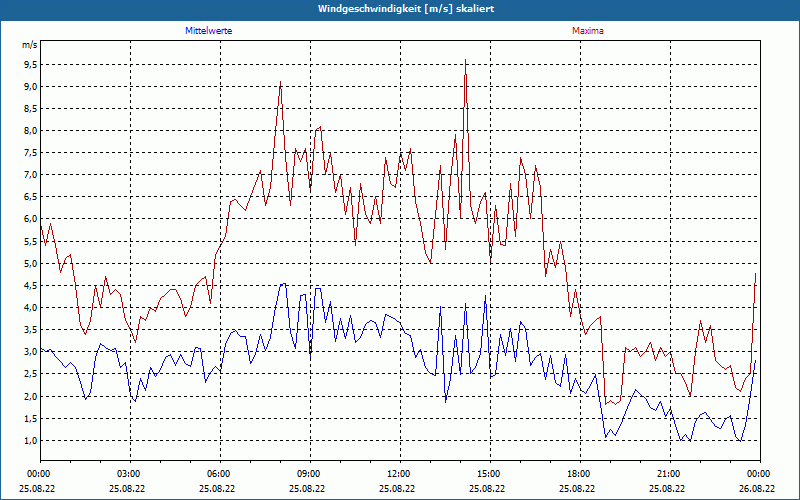Click the 3,5 y-axis value

tap(31, 330)
